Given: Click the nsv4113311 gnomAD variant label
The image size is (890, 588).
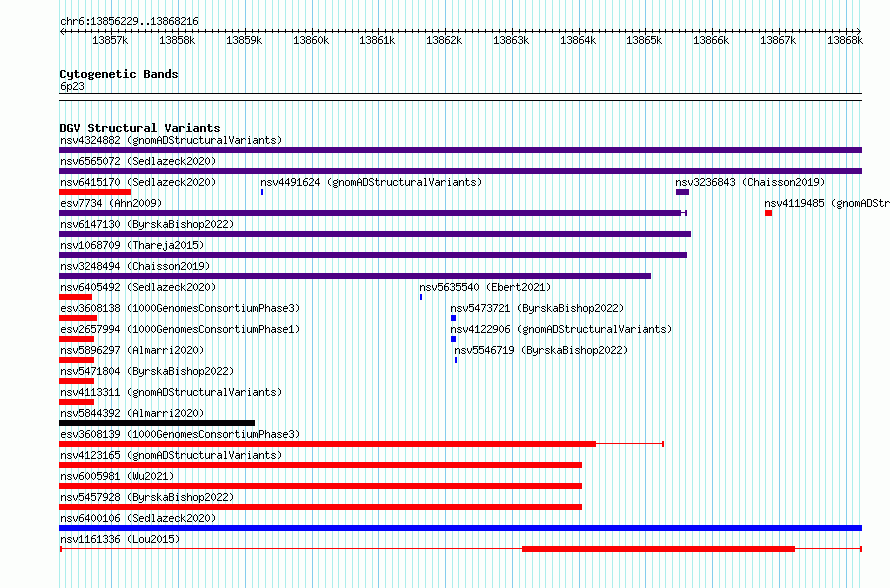Looking at the screenshot, I should tap(171, 392).
